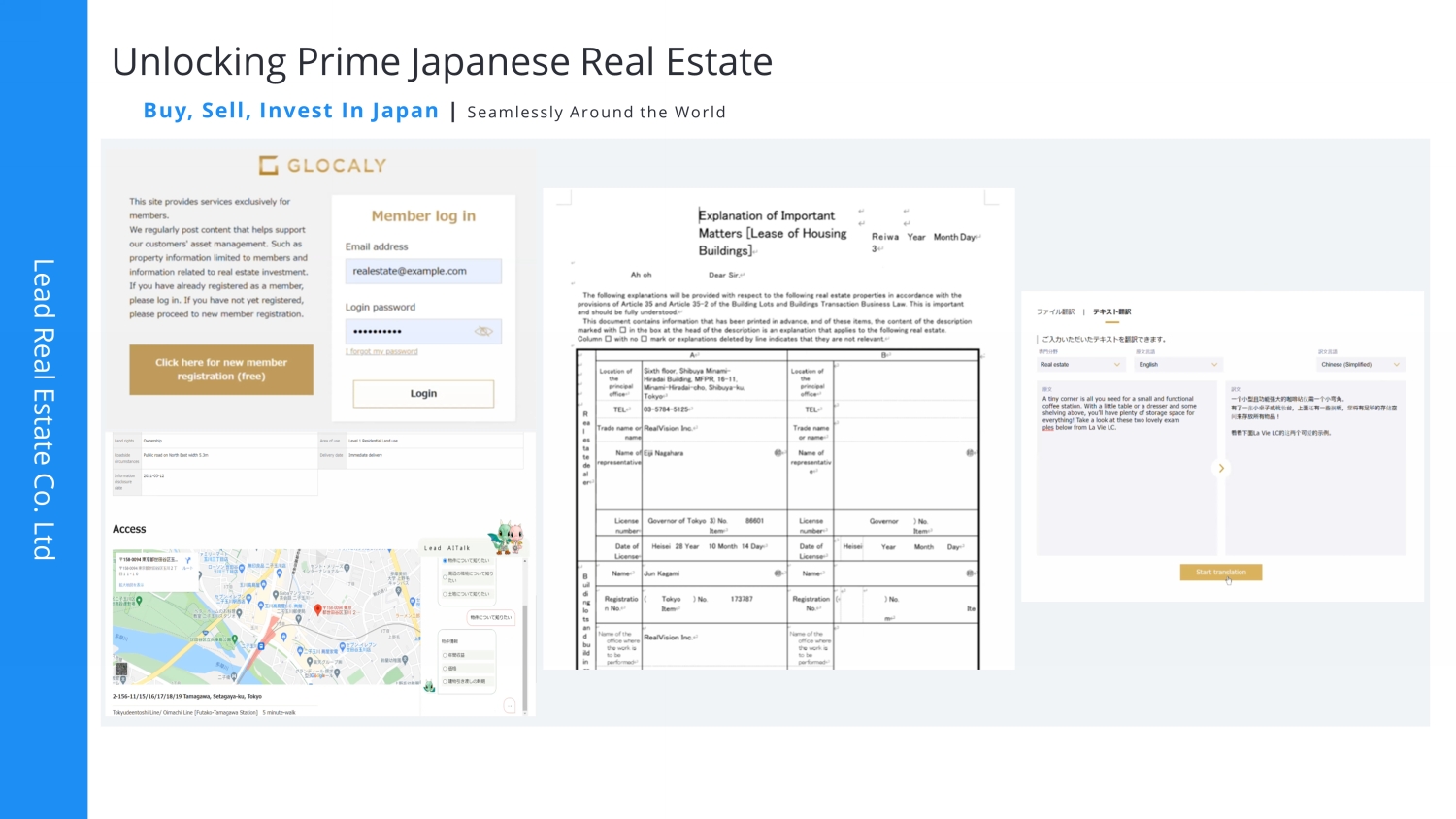Screen dimensions: 1456x819
Task: Select the second AITalk radio option
Action: click(x=445, y=576)
